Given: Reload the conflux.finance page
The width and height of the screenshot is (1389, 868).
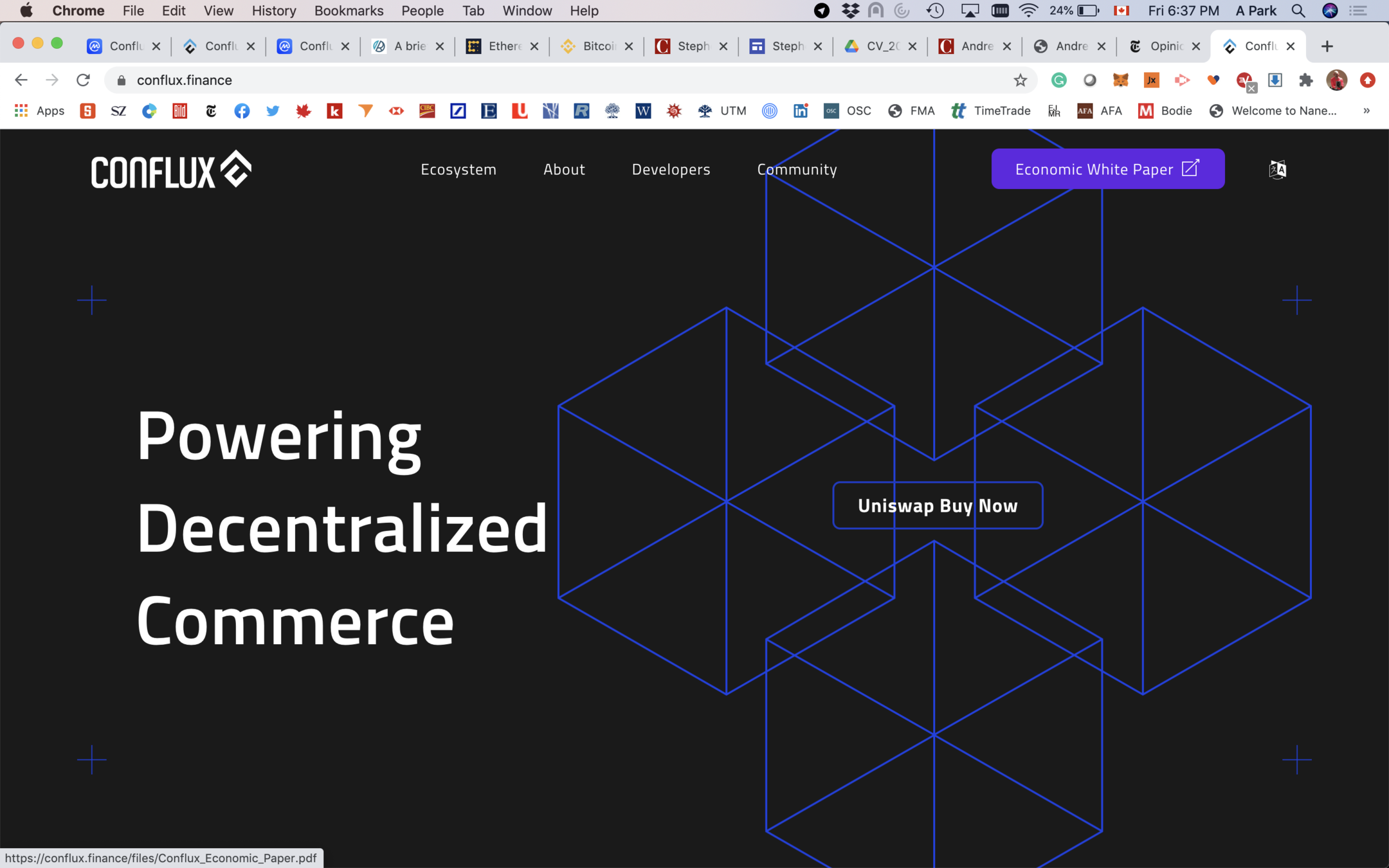Looking at the screenshot, I should tap(83, 80).
